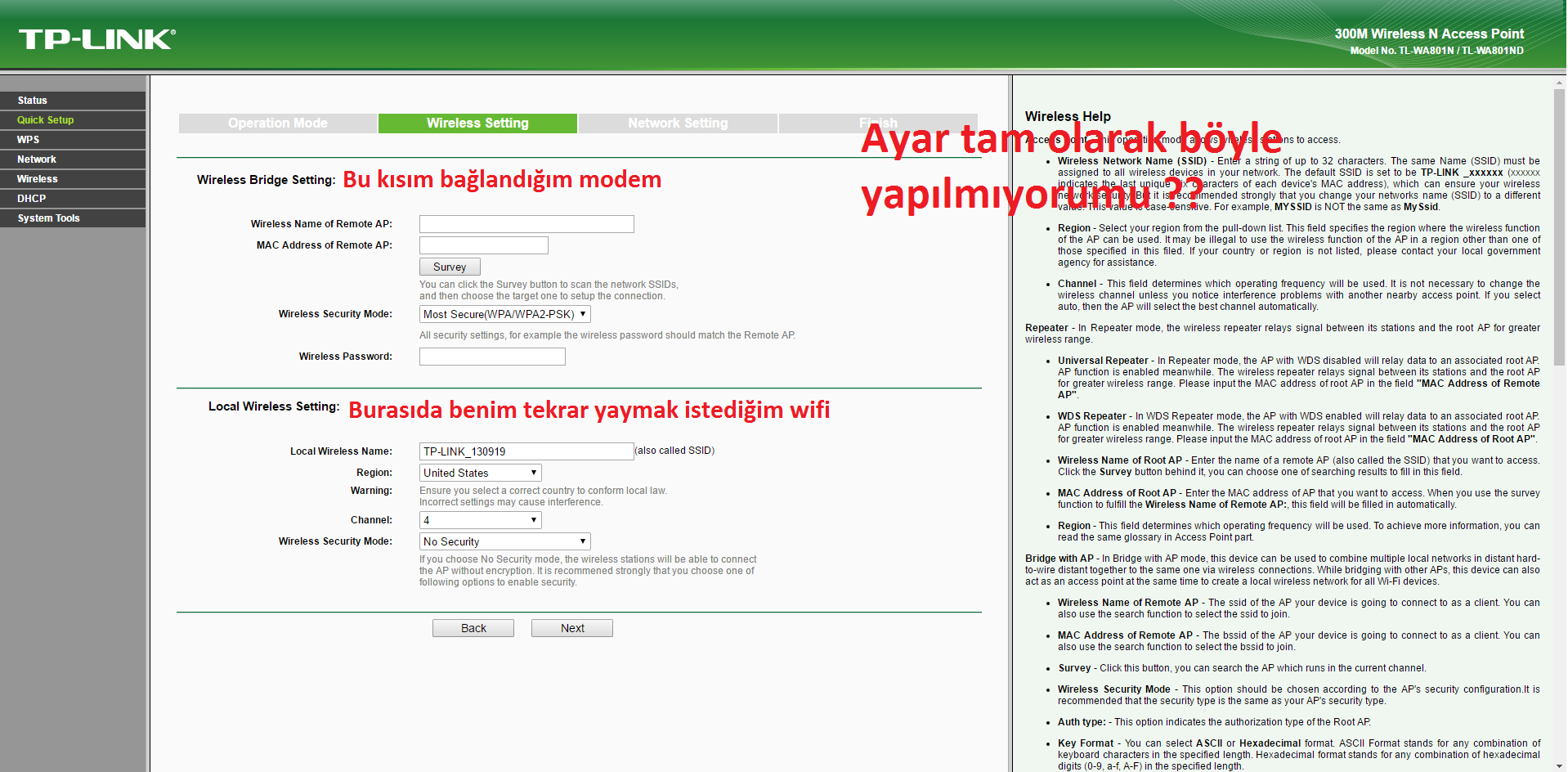
Task: Select the Operation Mode step tab
Action: (x=278, y=123)
